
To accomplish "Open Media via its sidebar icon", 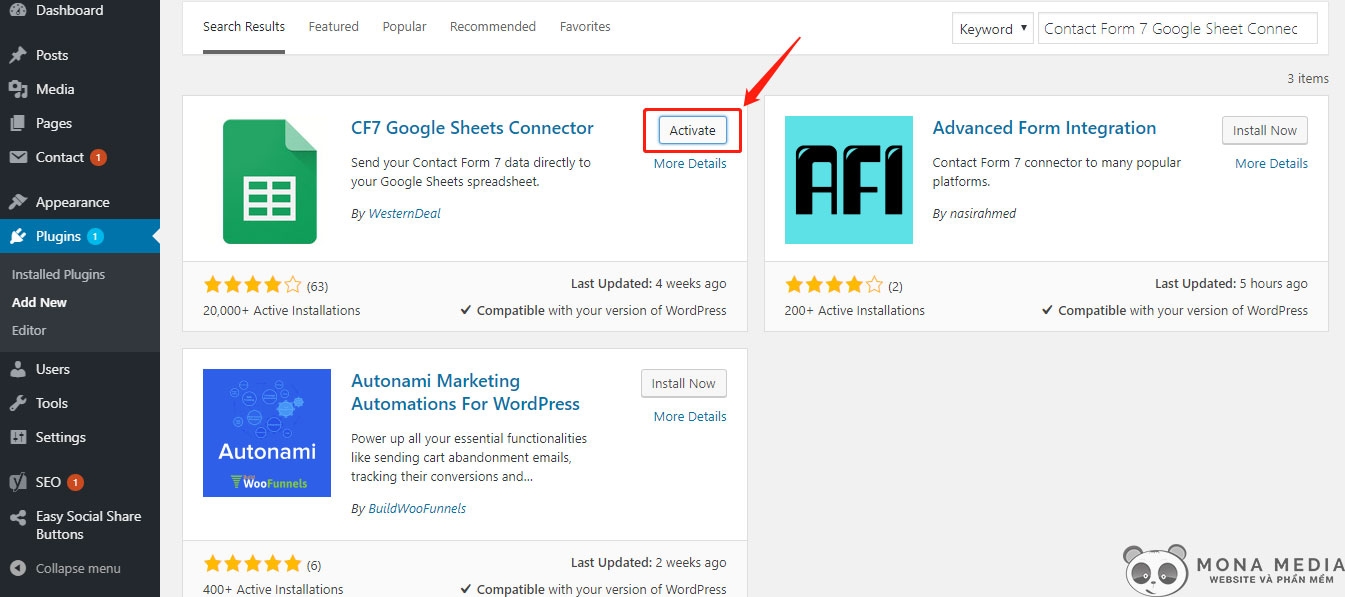I will tap(18, 89).
